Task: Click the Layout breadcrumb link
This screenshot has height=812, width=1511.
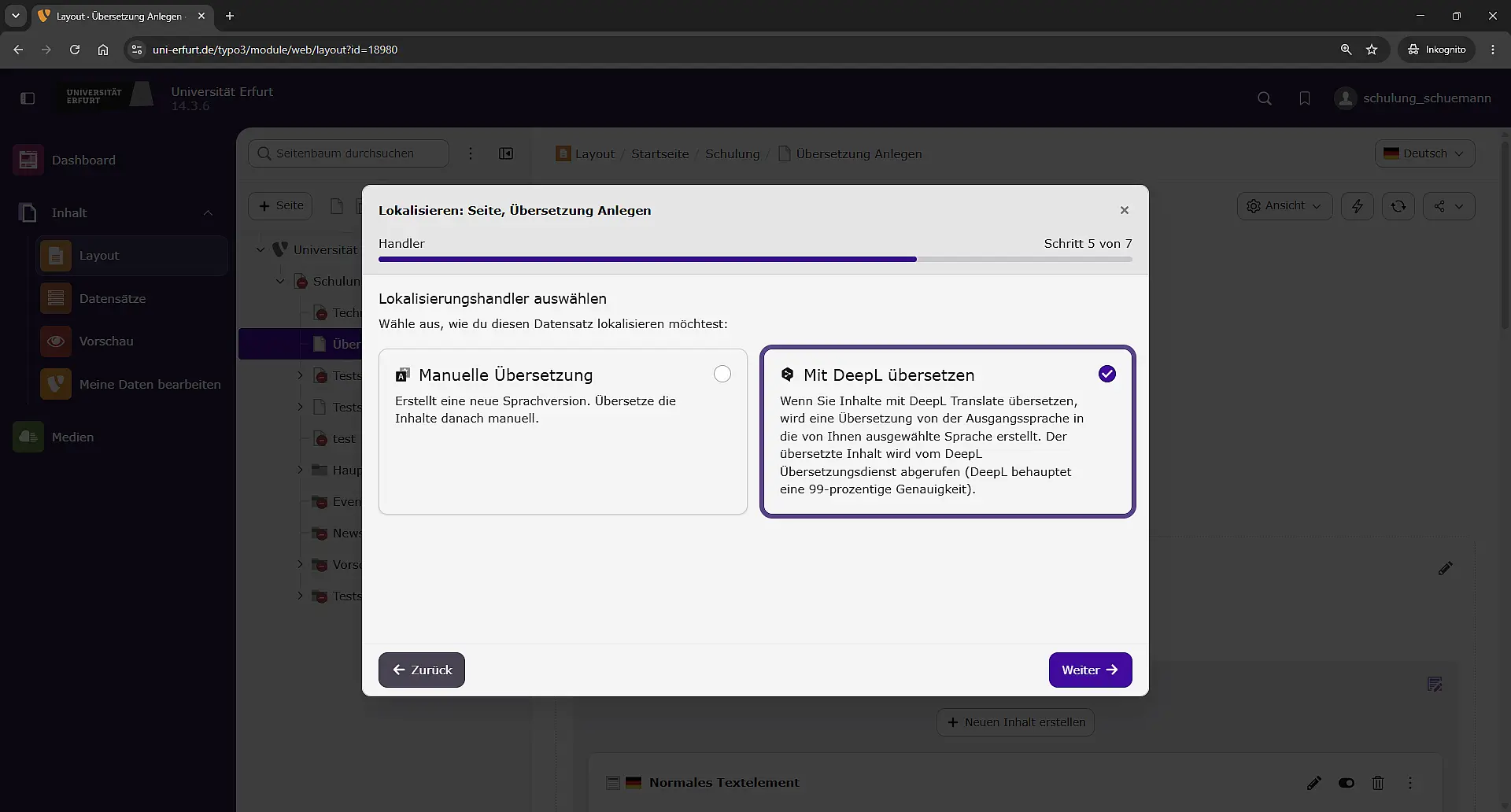Action: click(x=586, y=153)
